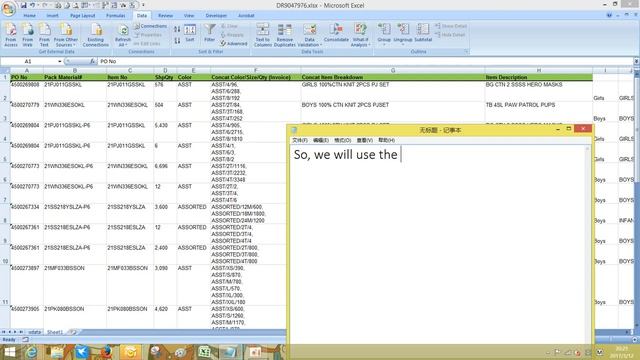Select the 'Concat Item Breakdown' header cell
The image size is (640, 360).
(x=393, y=77)
